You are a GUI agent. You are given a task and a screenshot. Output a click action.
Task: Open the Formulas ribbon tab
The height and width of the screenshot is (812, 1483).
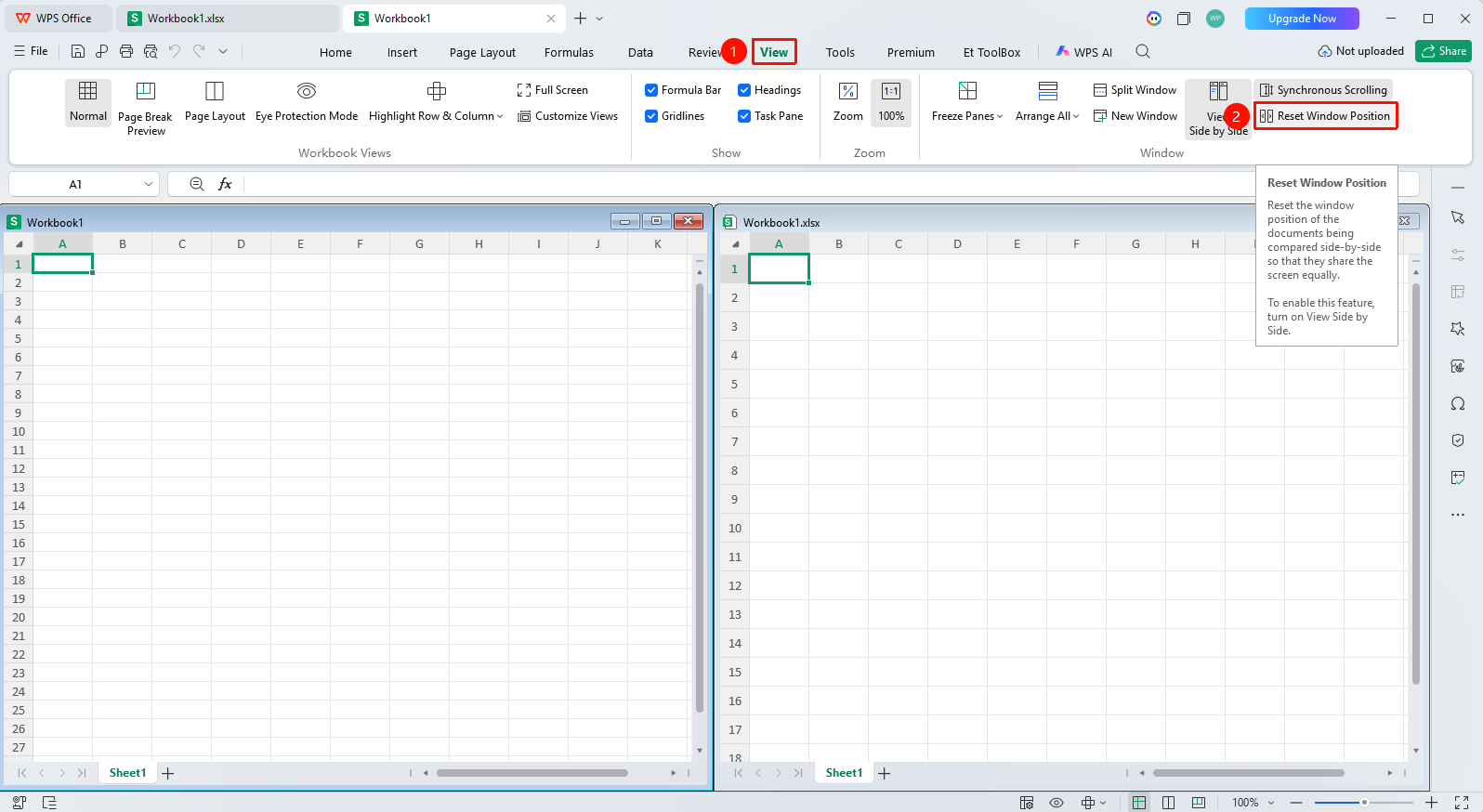569,52
